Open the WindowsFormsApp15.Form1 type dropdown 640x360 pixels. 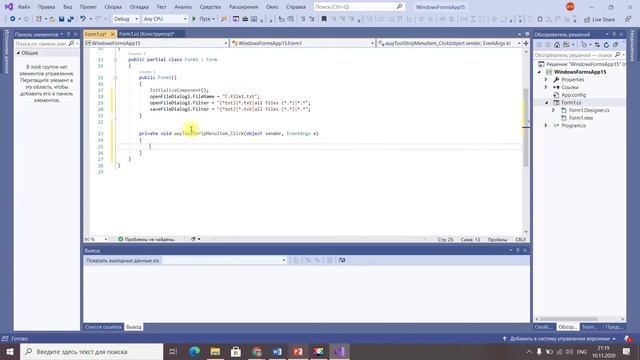[302, 43]
